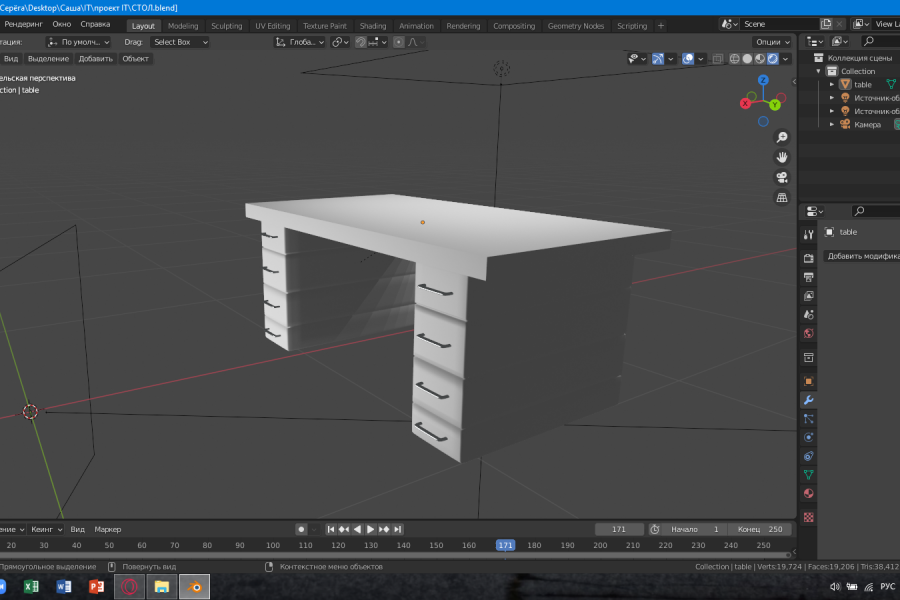Switch to the Sculpting workspace tab

coord(226,26)
